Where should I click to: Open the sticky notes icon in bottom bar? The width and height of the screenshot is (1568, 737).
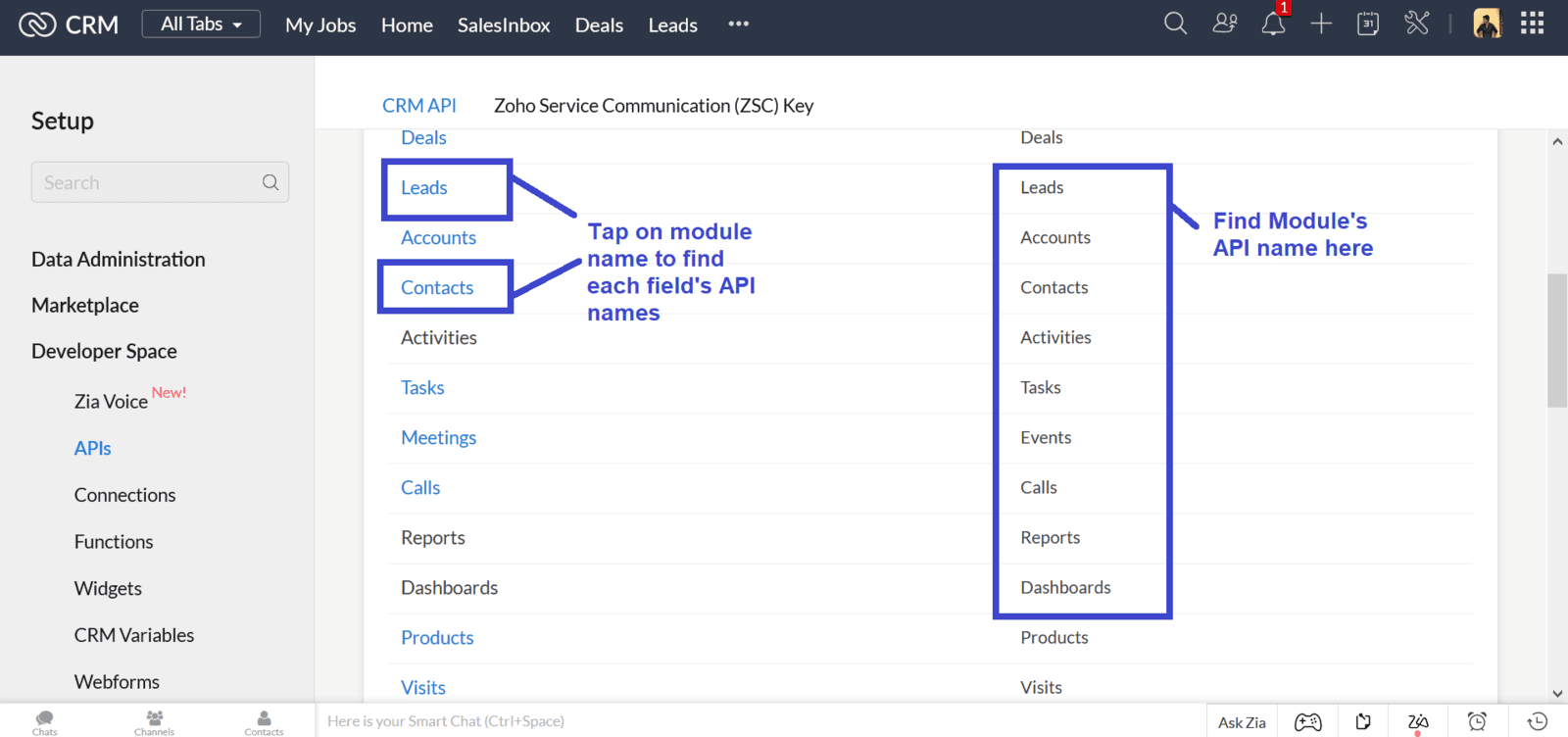click(1363, 722)
